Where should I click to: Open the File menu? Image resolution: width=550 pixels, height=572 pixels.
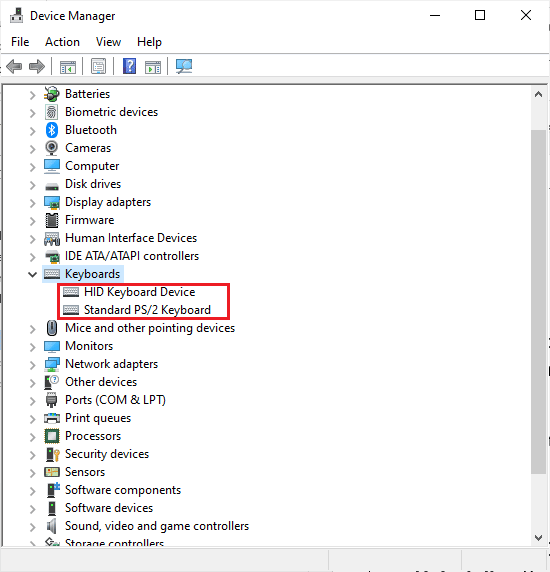coord(20,42)
